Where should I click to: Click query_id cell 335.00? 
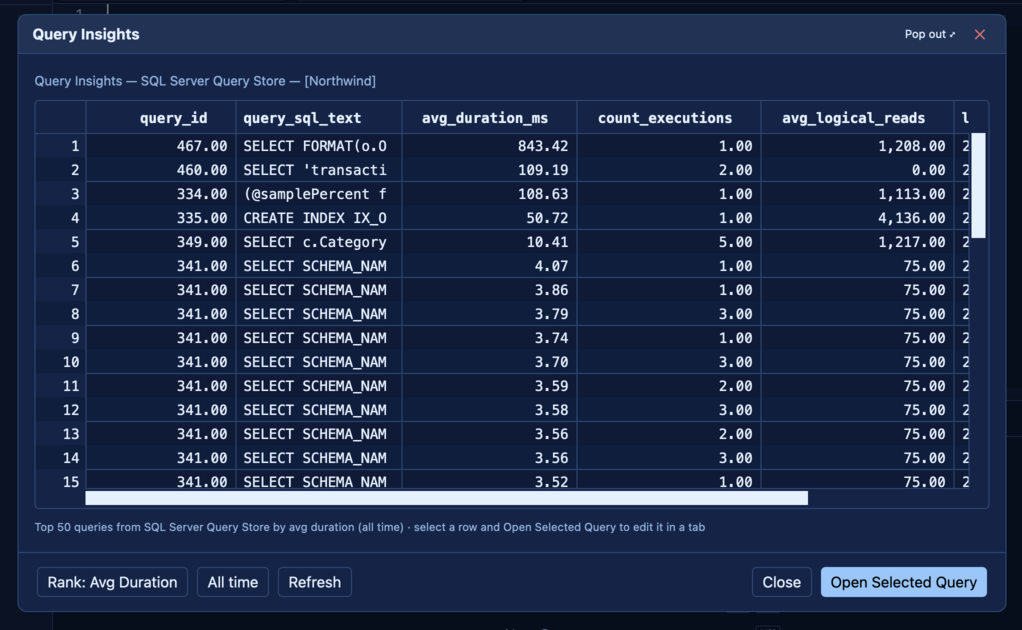tap(161, 218)
